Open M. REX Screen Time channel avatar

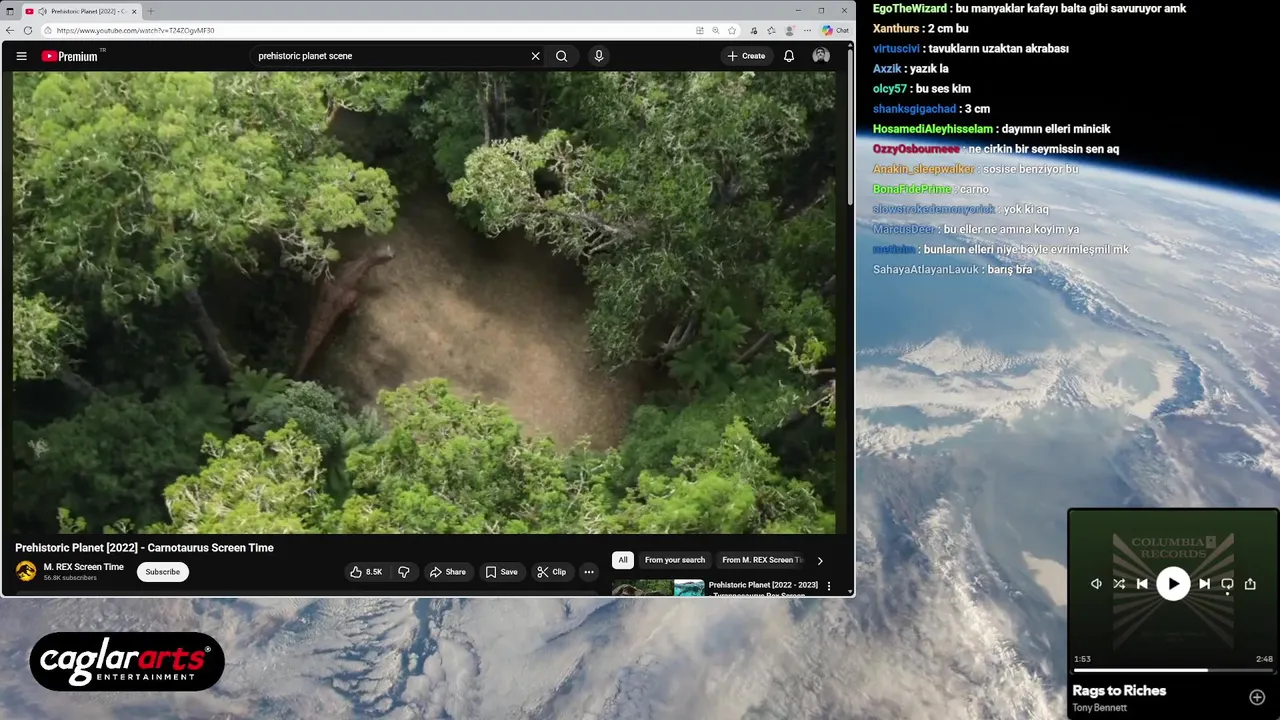coord(26,572)
